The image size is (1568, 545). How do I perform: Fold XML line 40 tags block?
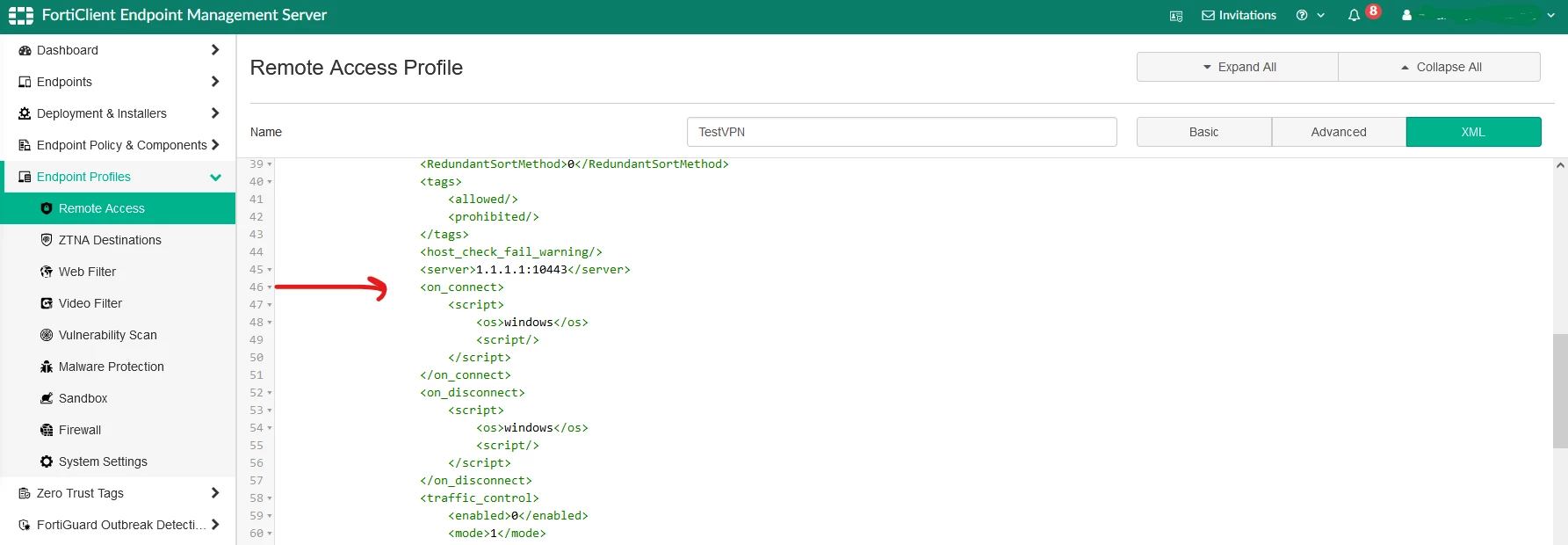(270, 182)
